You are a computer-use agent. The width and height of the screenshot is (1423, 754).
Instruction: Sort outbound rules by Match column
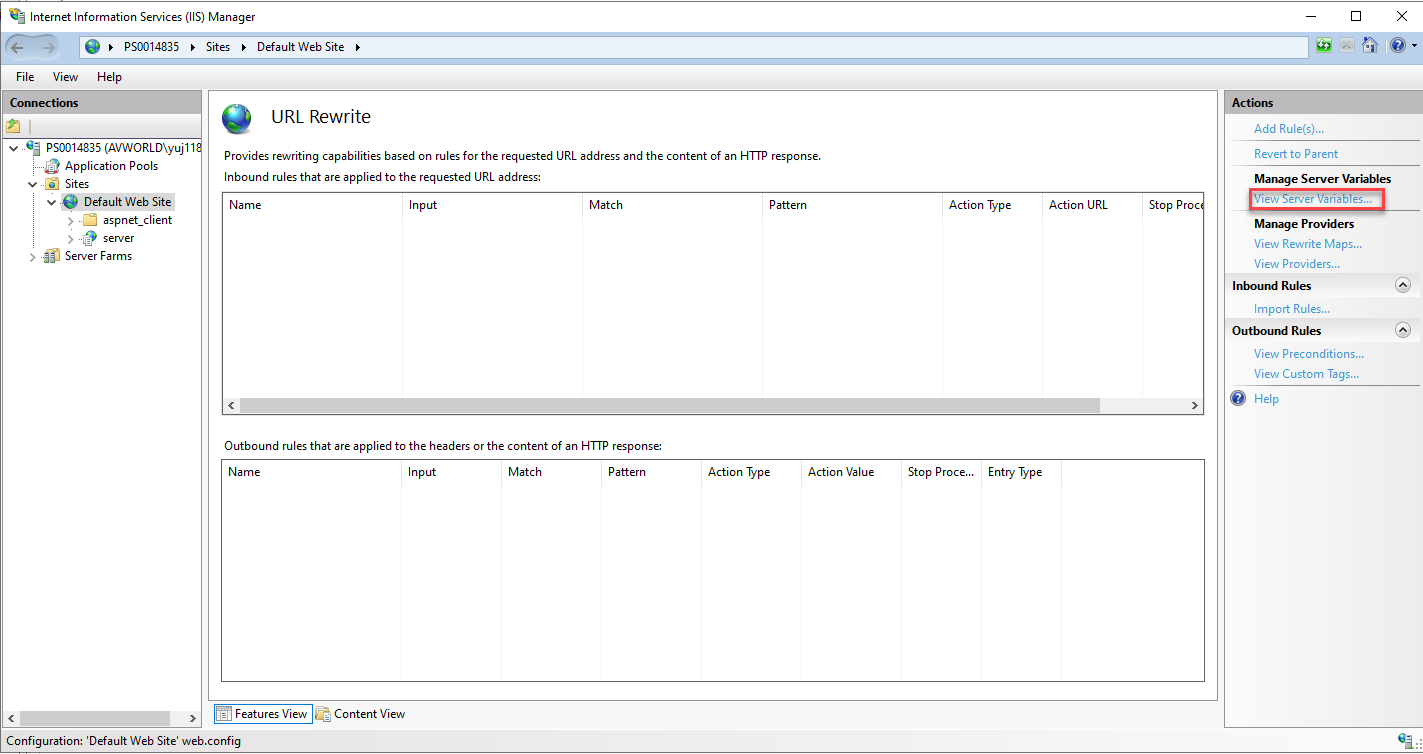(x=551, y=472)
